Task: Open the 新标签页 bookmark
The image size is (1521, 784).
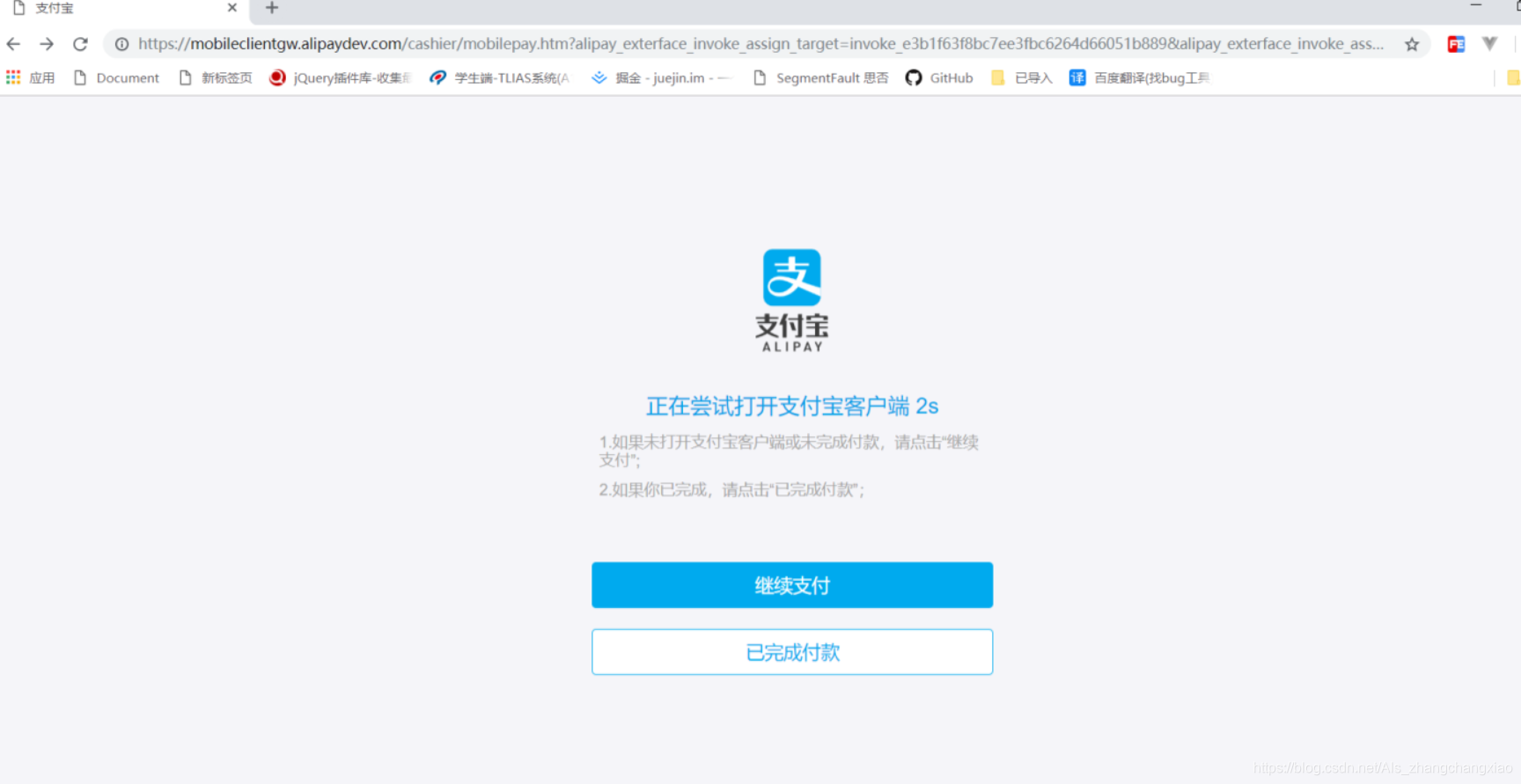Action: 216,77
